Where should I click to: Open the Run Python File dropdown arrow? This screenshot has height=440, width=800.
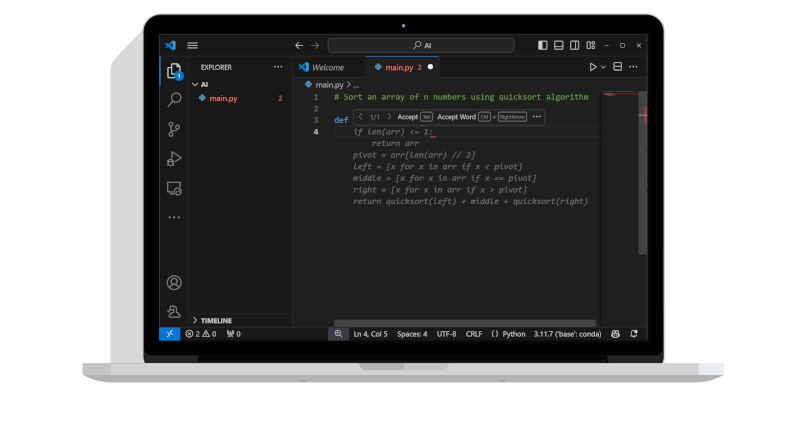[603, 67]
